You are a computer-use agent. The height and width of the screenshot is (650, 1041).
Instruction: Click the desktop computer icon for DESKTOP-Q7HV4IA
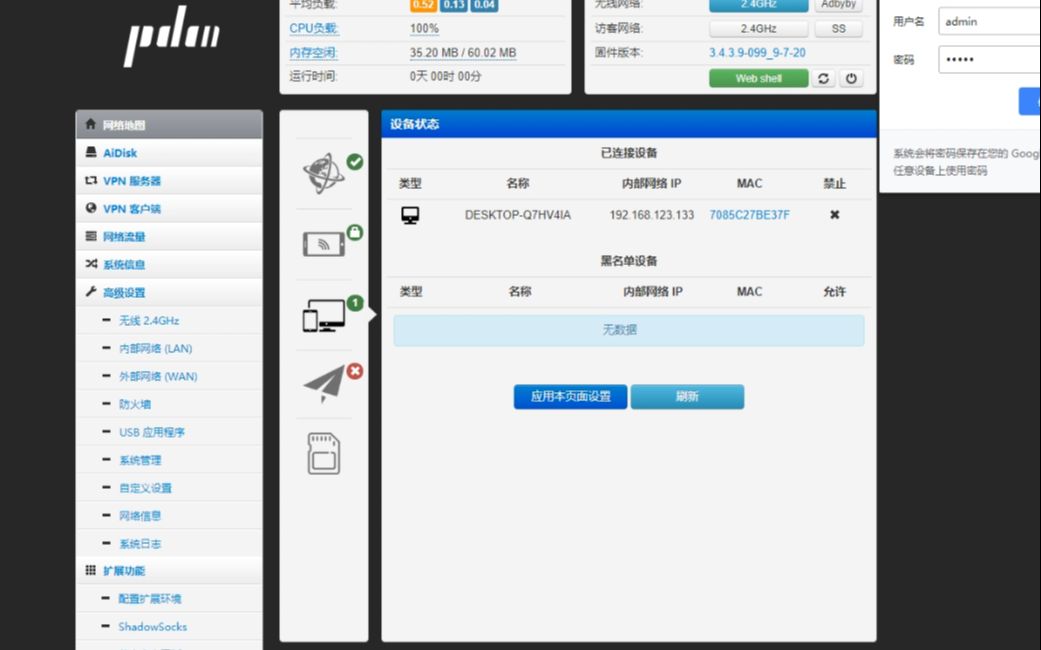coord(409,213)
